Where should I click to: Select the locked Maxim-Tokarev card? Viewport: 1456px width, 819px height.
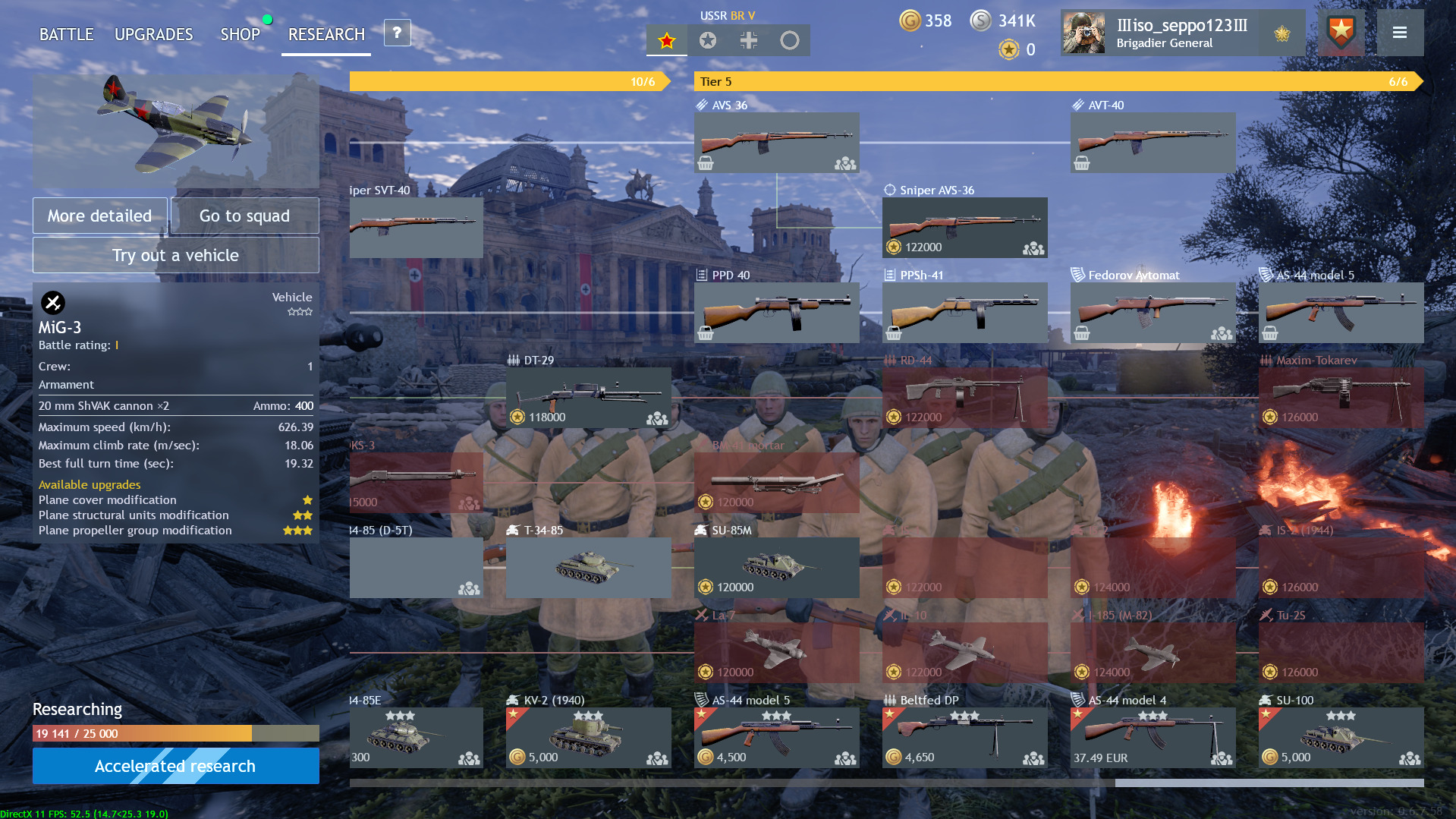click(x=1341, y=397)
